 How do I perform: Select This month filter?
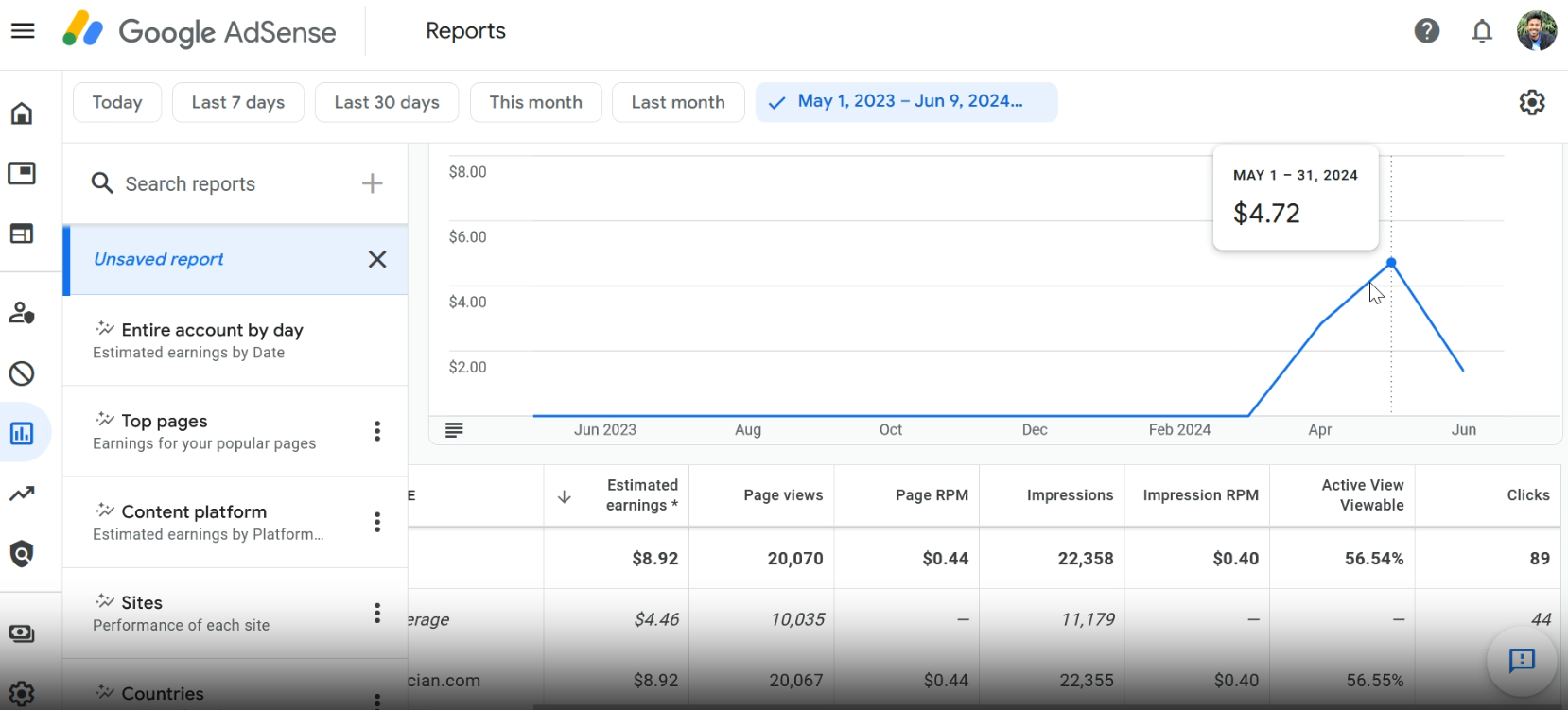[536, 102]
